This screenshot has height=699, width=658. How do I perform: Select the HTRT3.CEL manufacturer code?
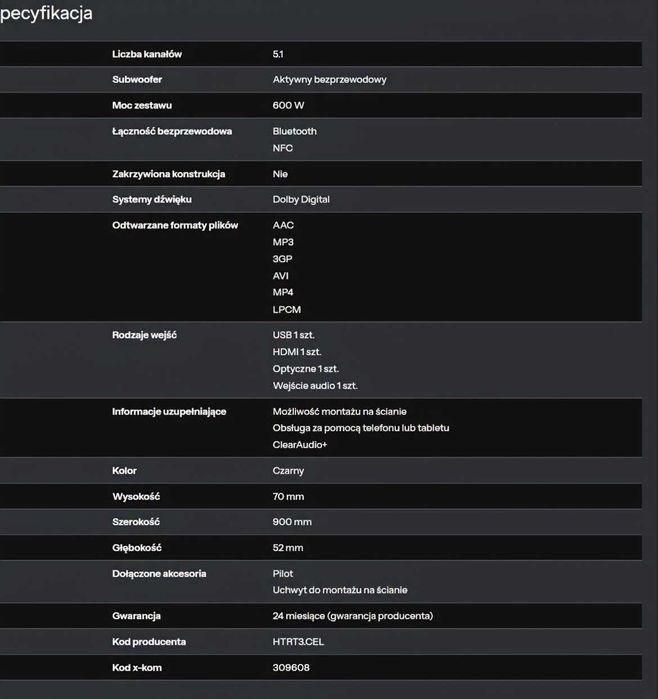tap(298, 642)
